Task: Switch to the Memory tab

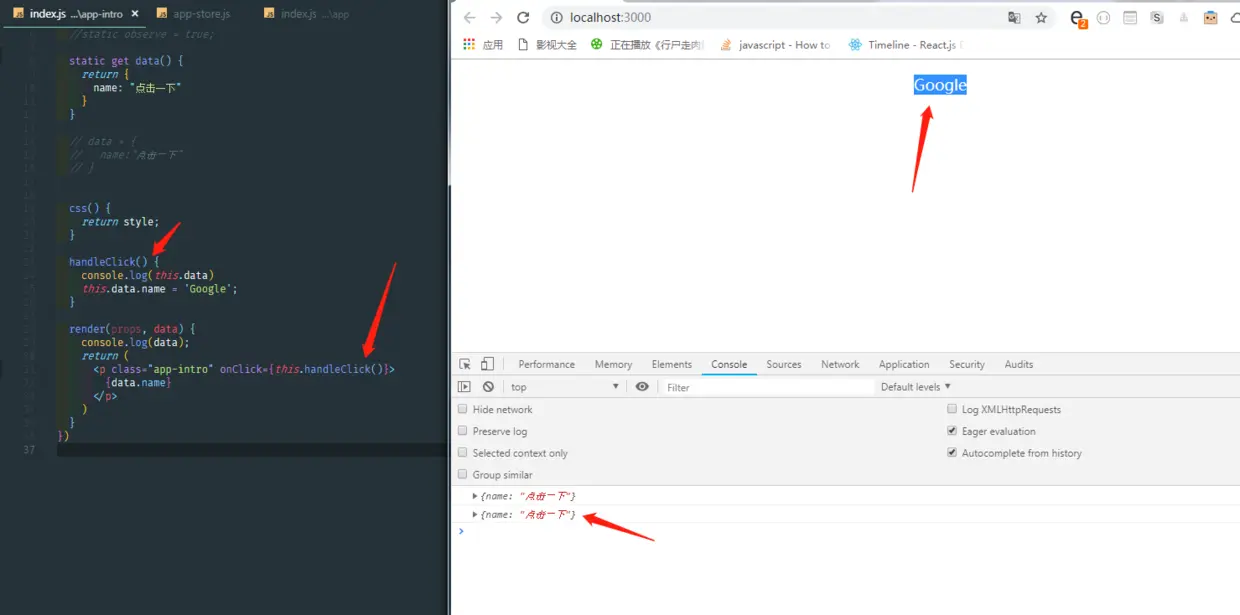Action: coord(613,364)
